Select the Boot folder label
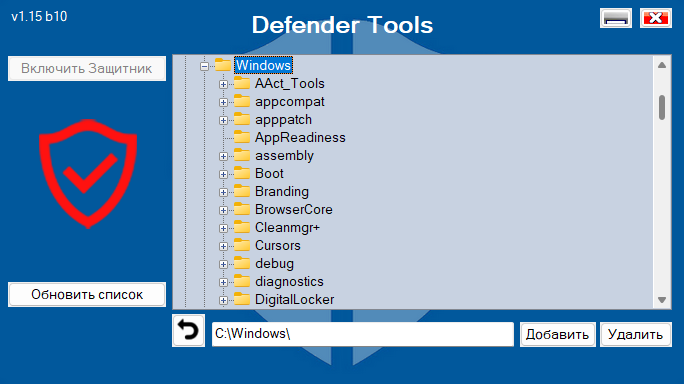 (269, 173)
